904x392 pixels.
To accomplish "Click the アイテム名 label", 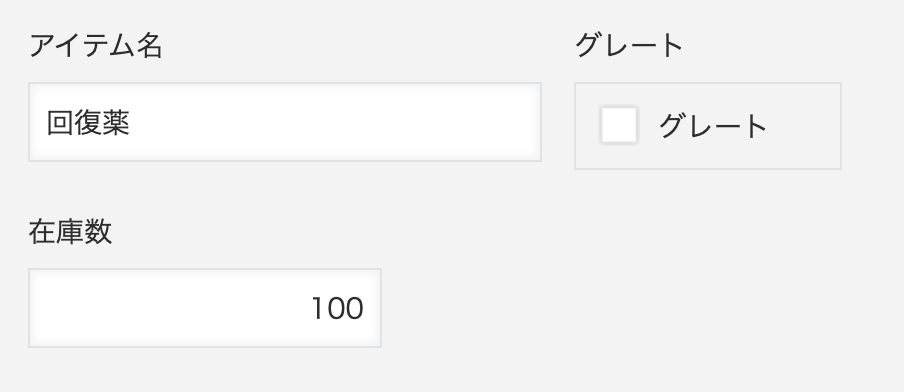I will [x=96, y=46].
